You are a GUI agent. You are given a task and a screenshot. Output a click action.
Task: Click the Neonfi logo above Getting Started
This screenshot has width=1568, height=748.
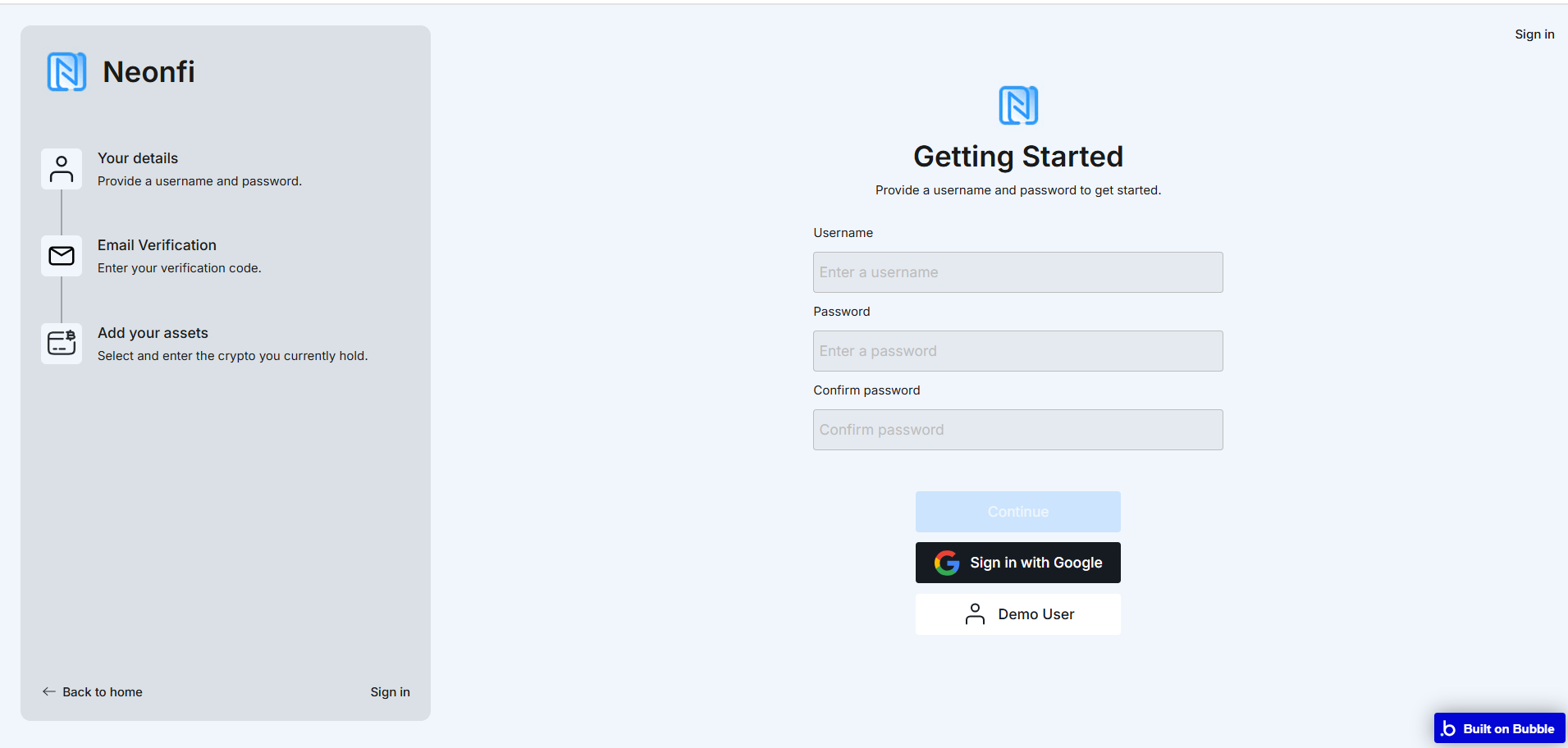(1018, 105)
